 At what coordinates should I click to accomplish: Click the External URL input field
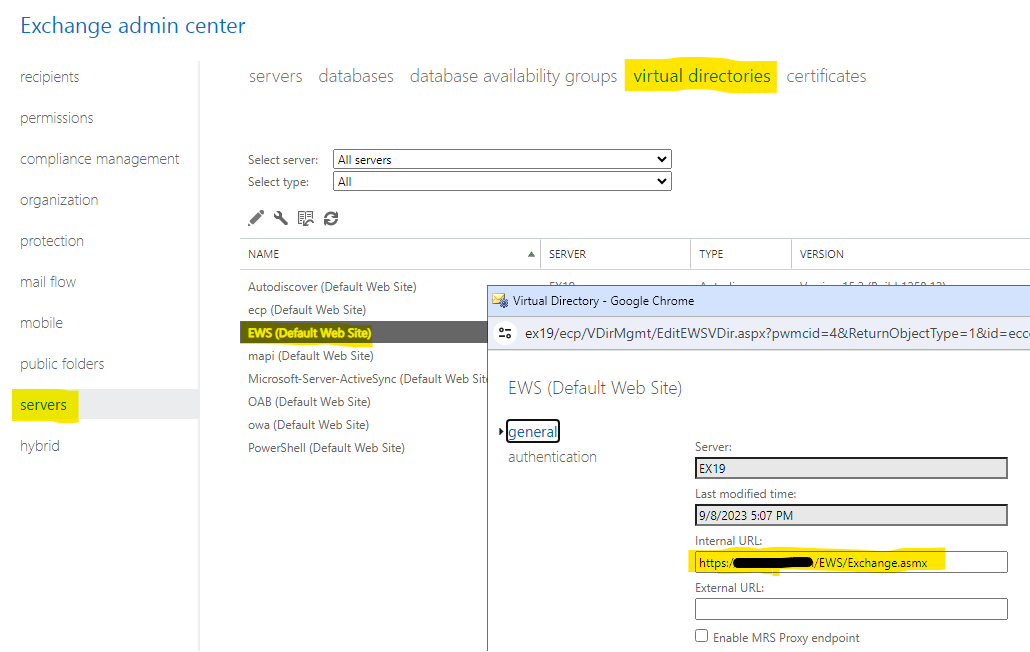[x=851, y=609]
